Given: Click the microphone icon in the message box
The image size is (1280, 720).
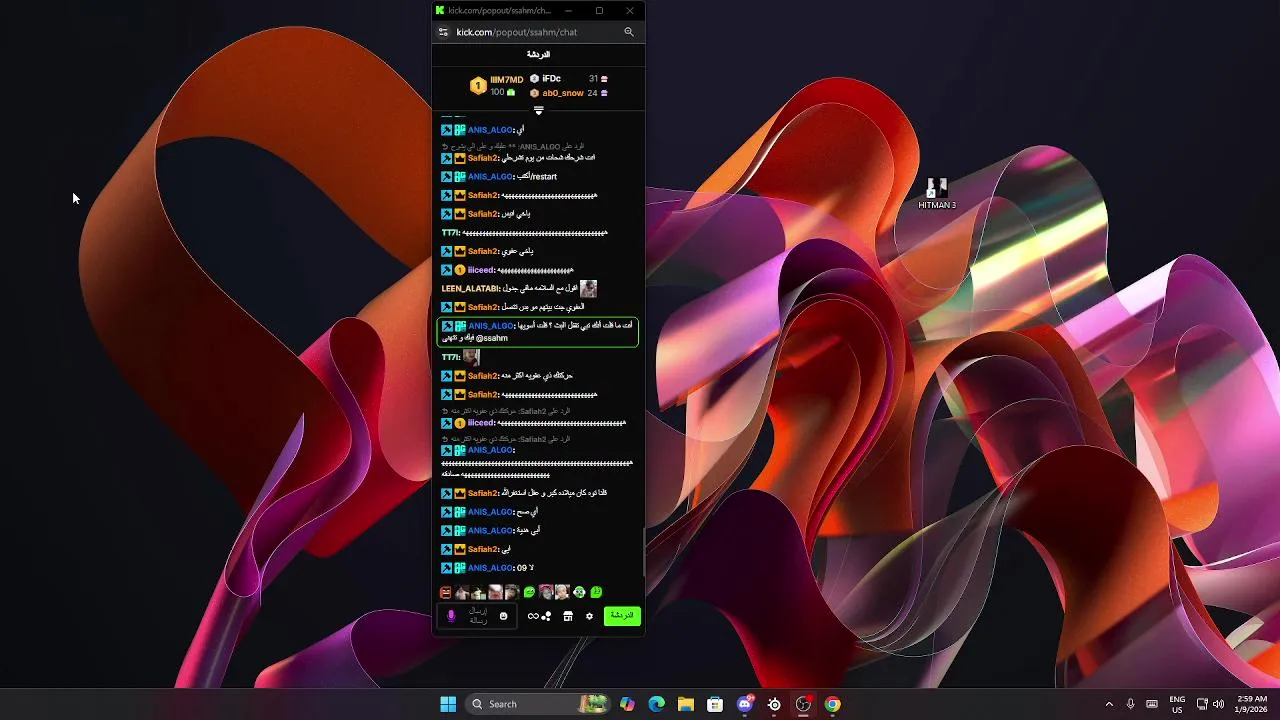Looking at the screenshot, I should click(x=451, y=616).
